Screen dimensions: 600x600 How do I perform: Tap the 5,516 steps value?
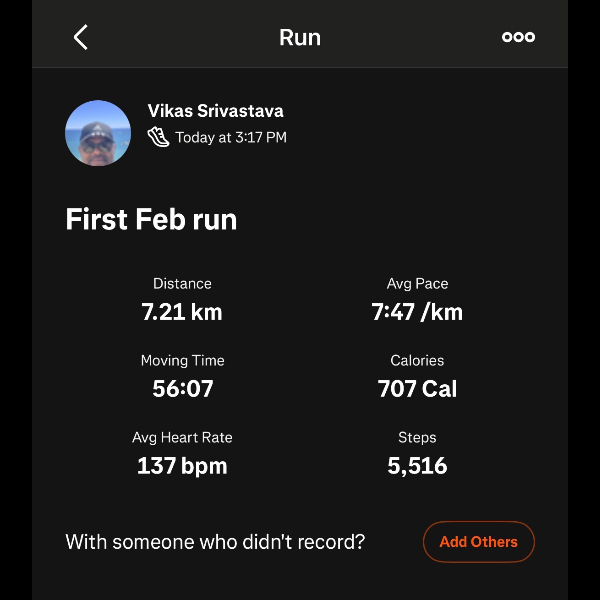[x=417, y=466]
